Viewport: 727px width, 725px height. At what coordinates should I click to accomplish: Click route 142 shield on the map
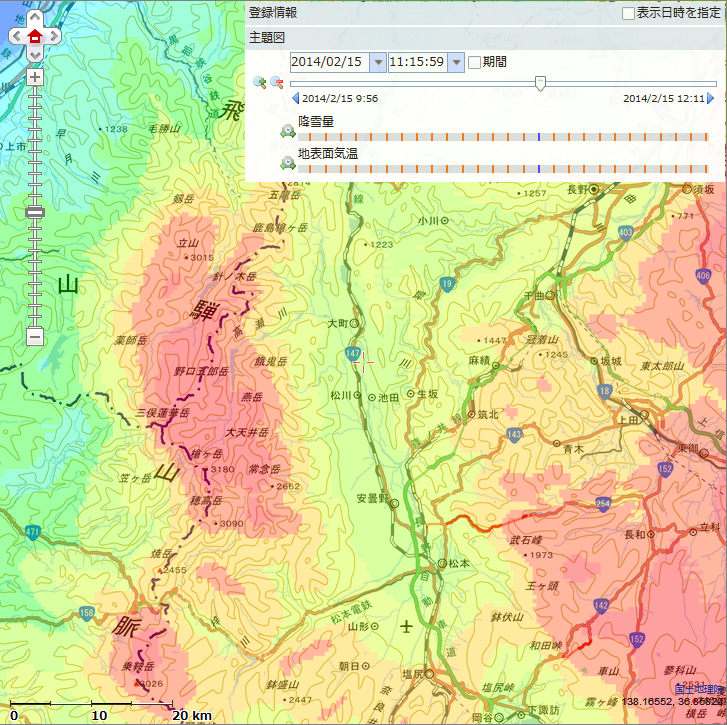(x=601, y=605)
